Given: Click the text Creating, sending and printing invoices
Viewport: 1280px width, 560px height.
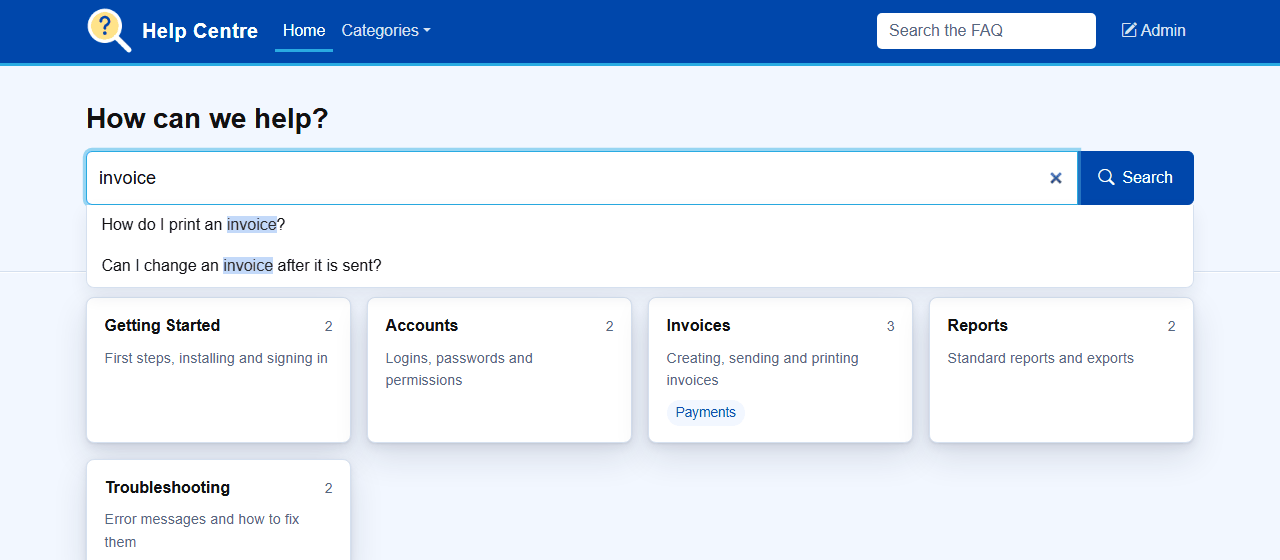Looking at the screenshot, I should 762,369.
